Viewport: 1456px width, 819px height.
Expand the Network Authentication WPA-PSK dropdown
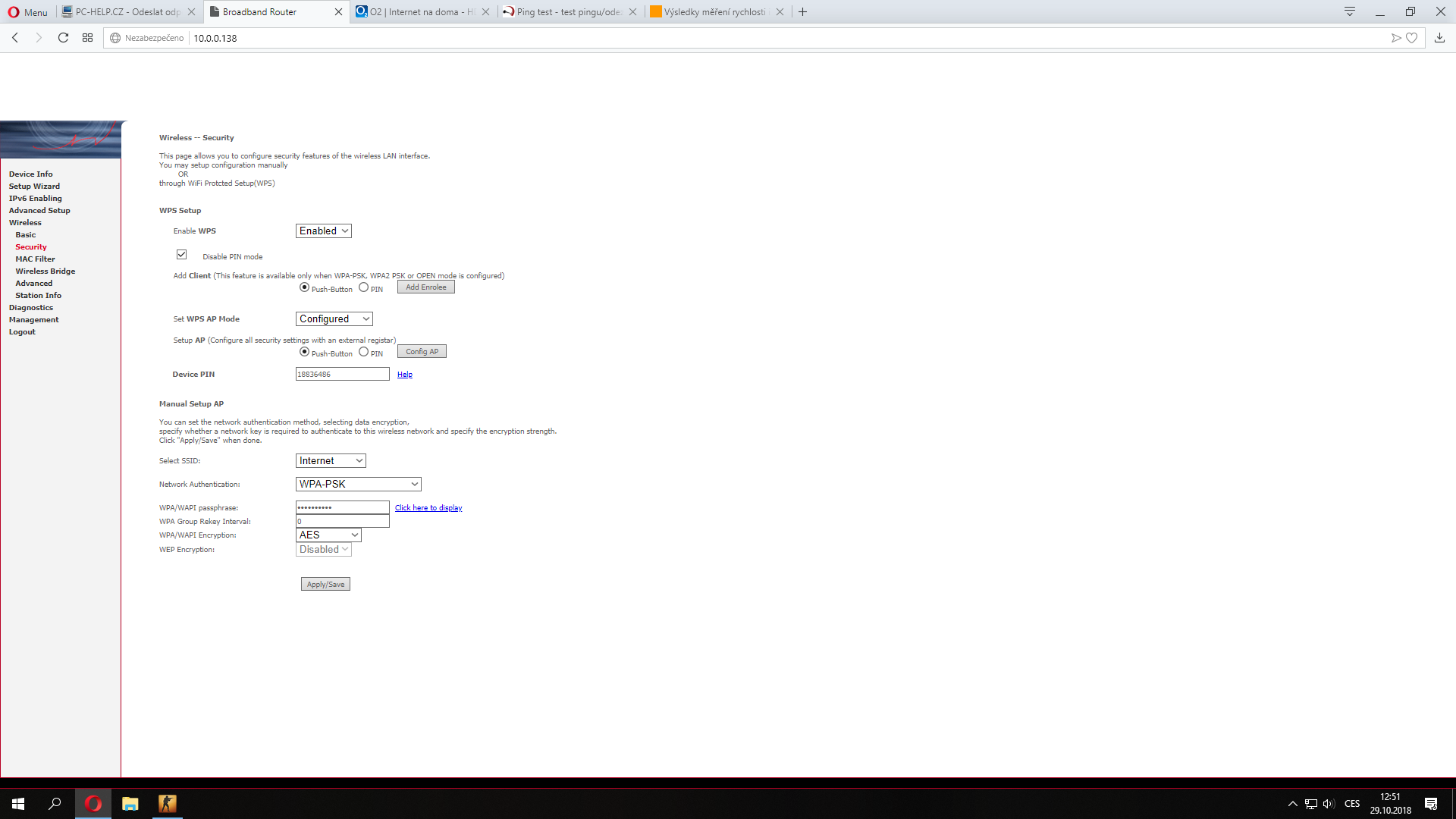point(358,484)
